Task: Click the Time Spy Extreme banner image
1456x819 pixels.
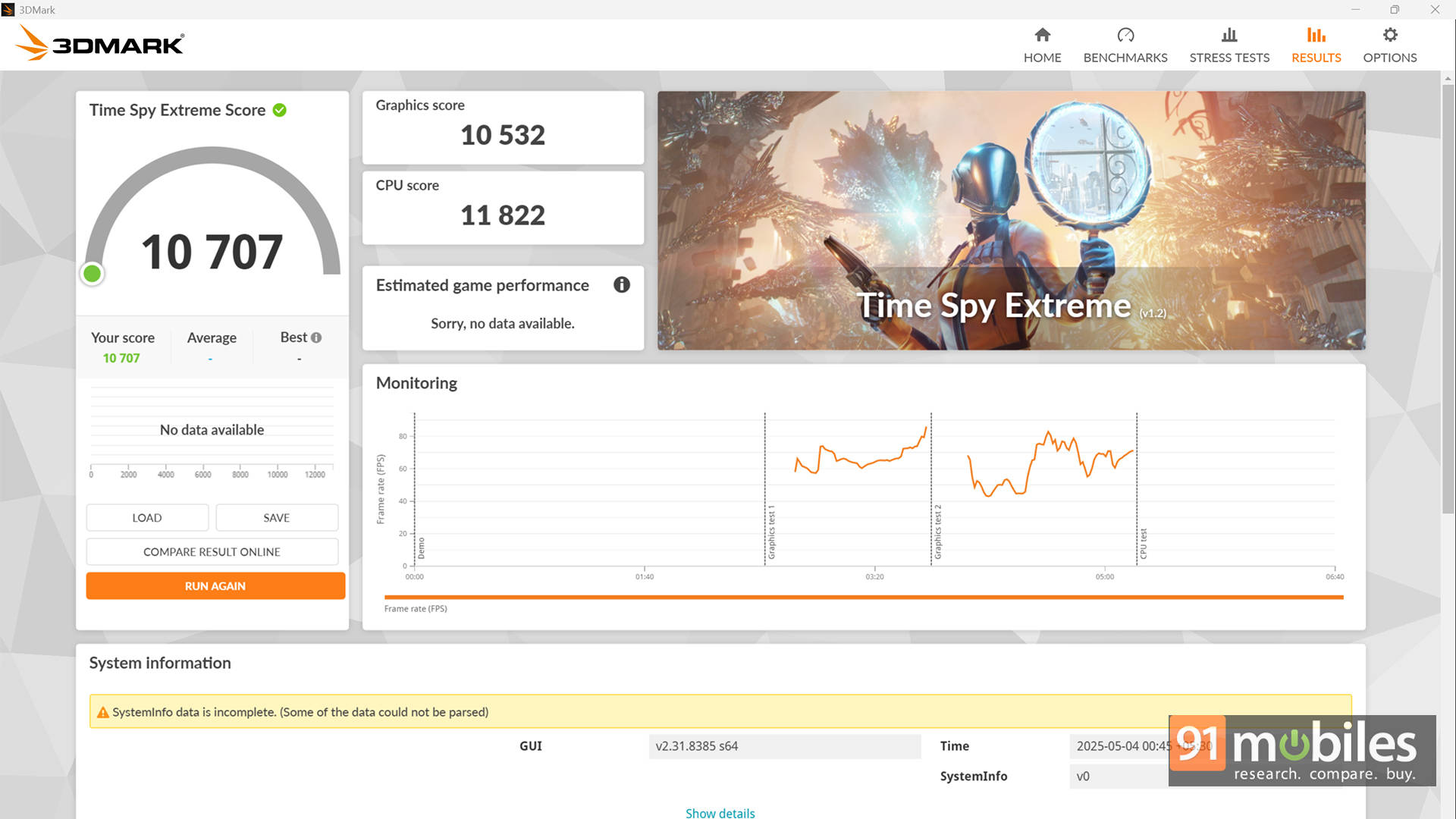Action: (x=1011, y=220)
